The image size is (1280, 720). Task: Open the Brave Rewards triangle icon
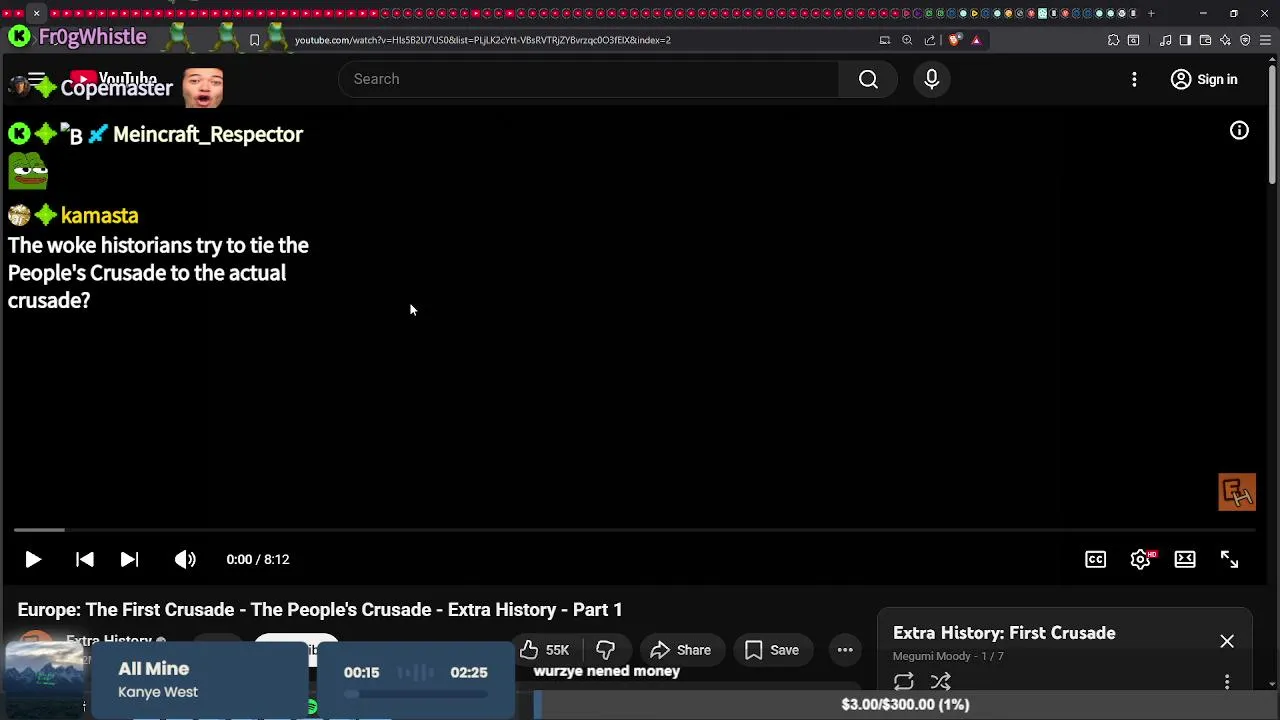(976, 40)
